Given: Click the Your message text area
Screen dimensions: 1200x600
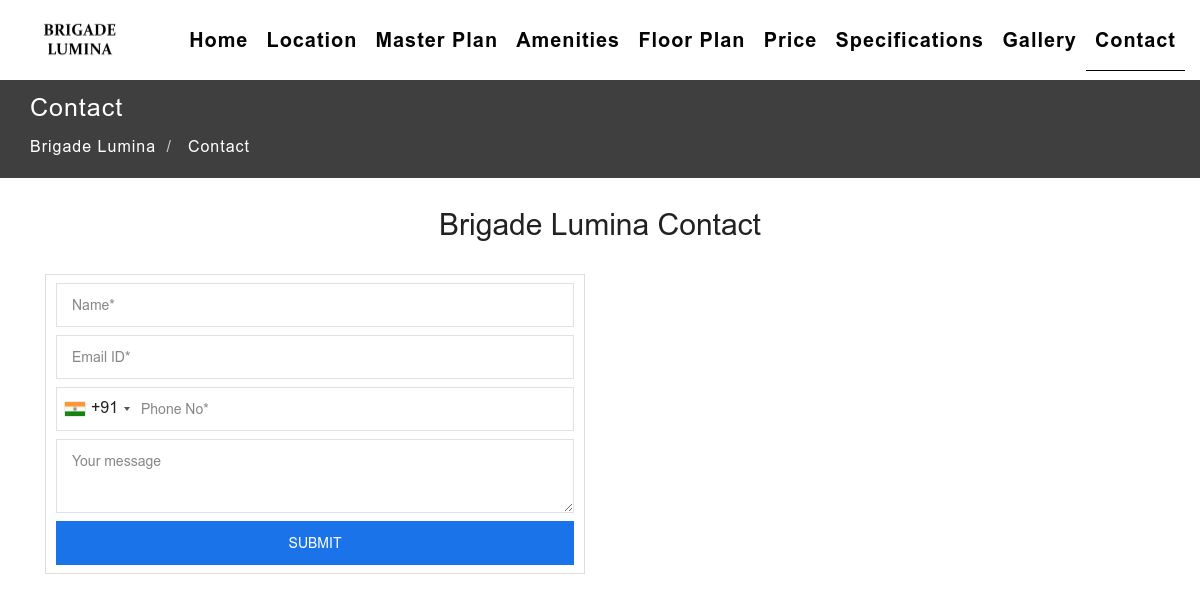Looking at the screenshot, I should click(x=315, y=476).
